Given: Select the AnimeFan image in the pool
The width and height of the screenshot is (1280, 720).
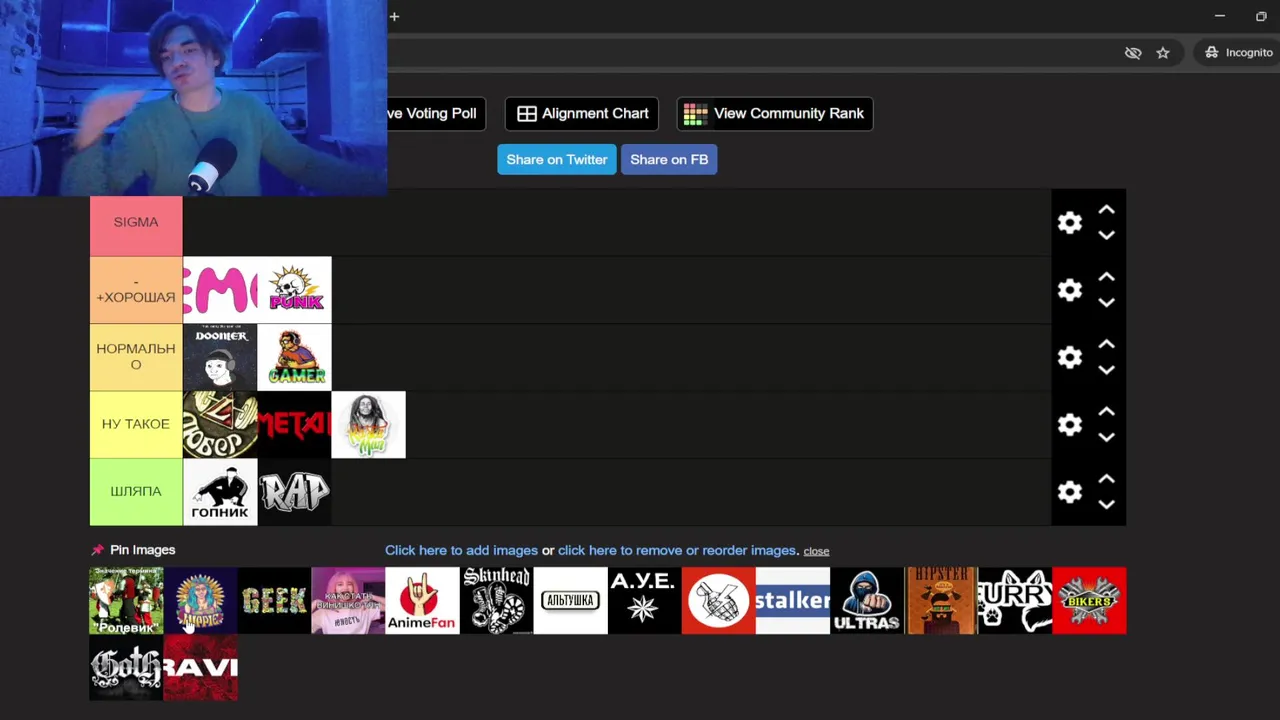Looking at the screenshot, I should click(422, 600).
